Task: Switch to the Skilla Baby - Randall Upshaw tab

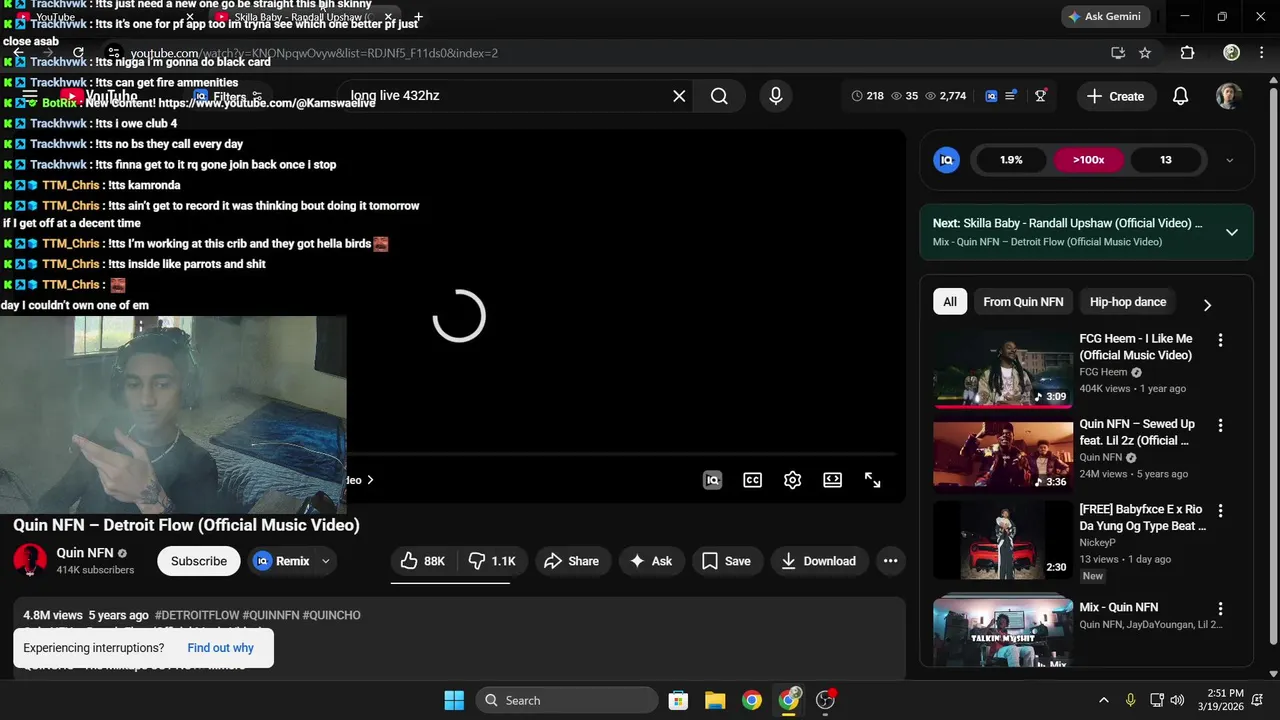Action: point(300,17)
